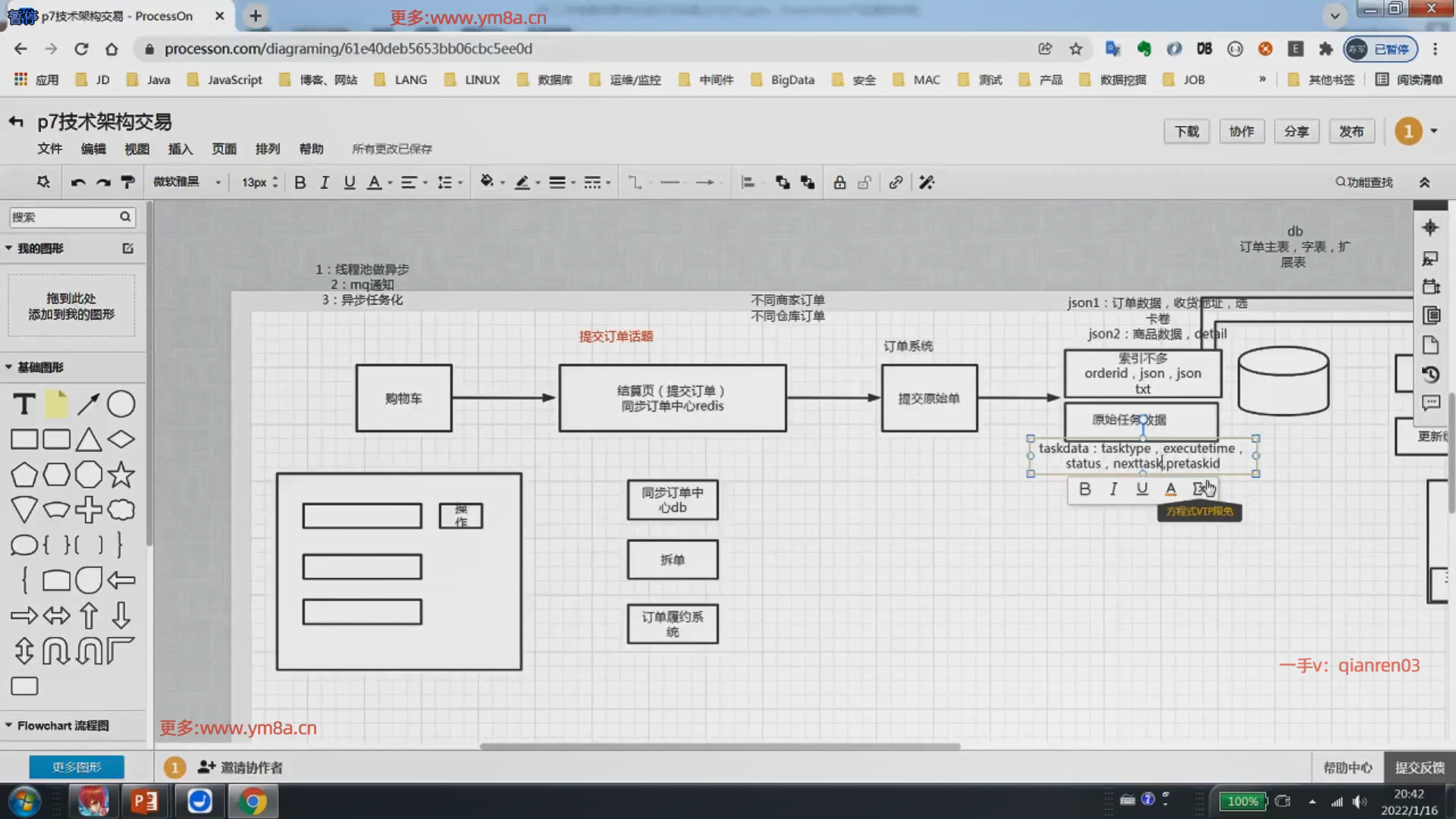Toggle italic in floating text toolbar
1456x819 pixels.
pos(1113,489)
